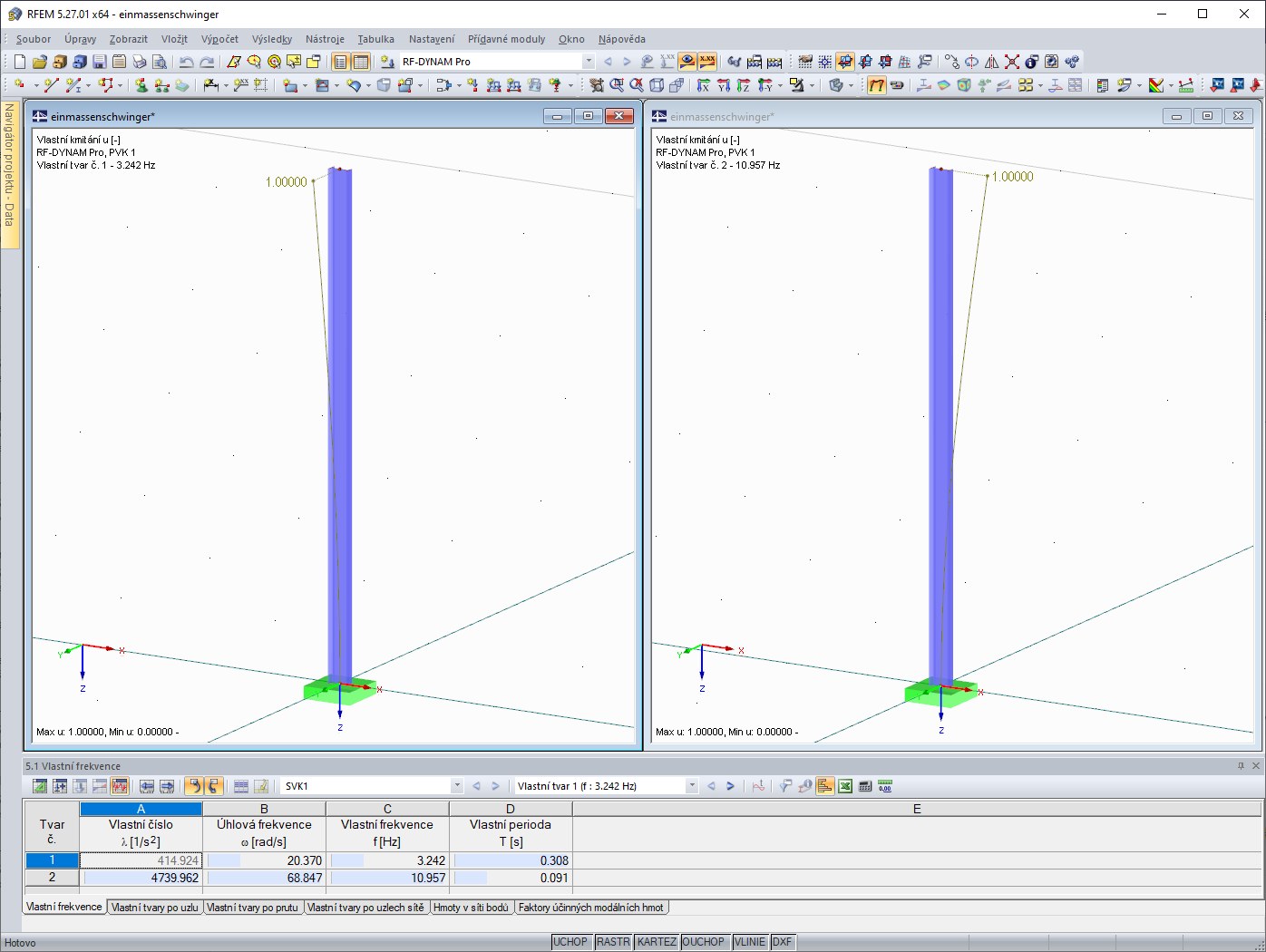Open print preview with the magnifier-page icon
Screen dimensions: 1266x952
tap(160, 62)
